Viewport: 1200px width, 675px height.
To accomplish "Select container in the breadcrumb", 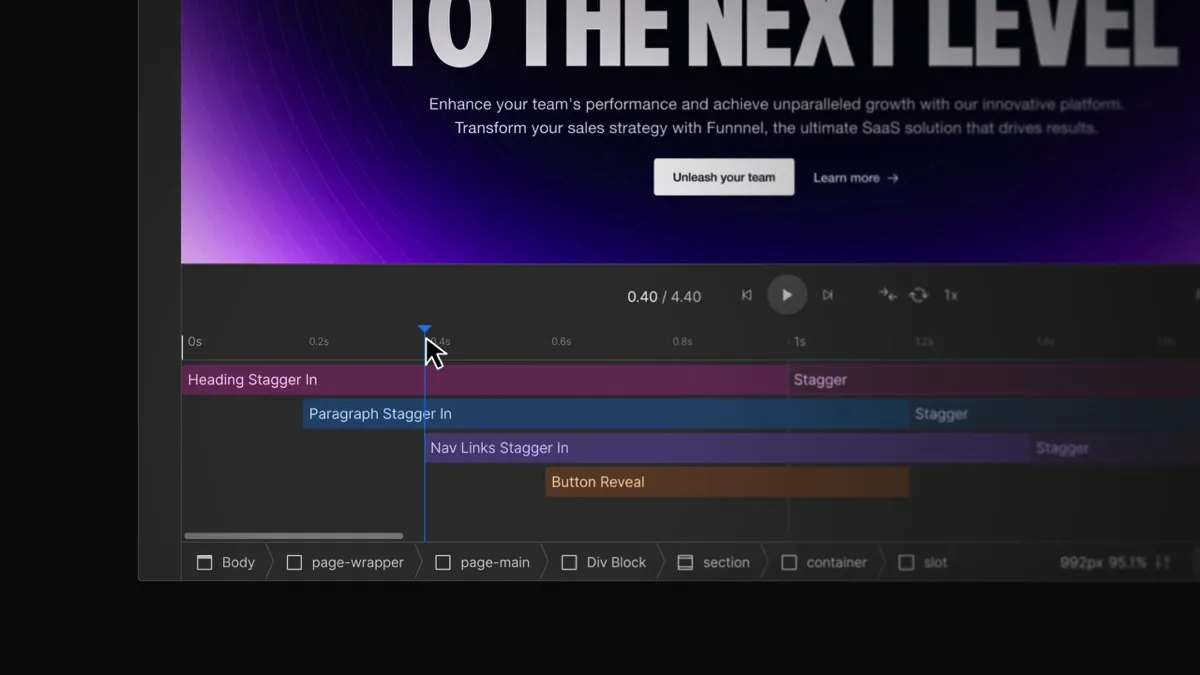I will coord(824,562).
